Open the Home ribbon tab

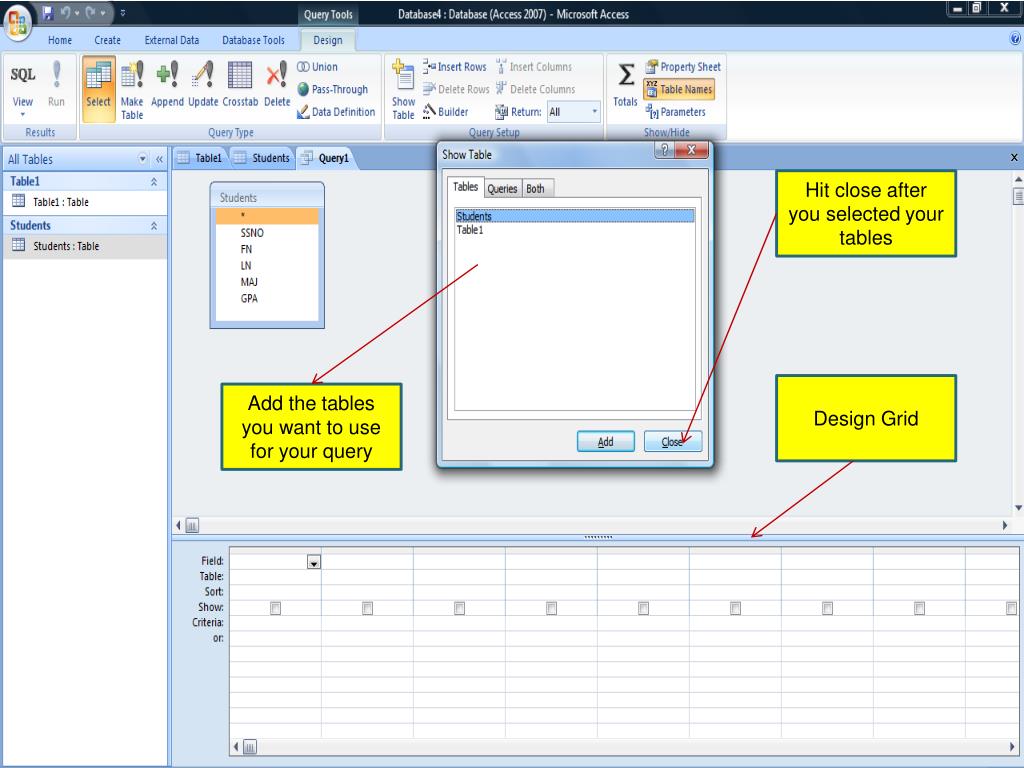60,40
